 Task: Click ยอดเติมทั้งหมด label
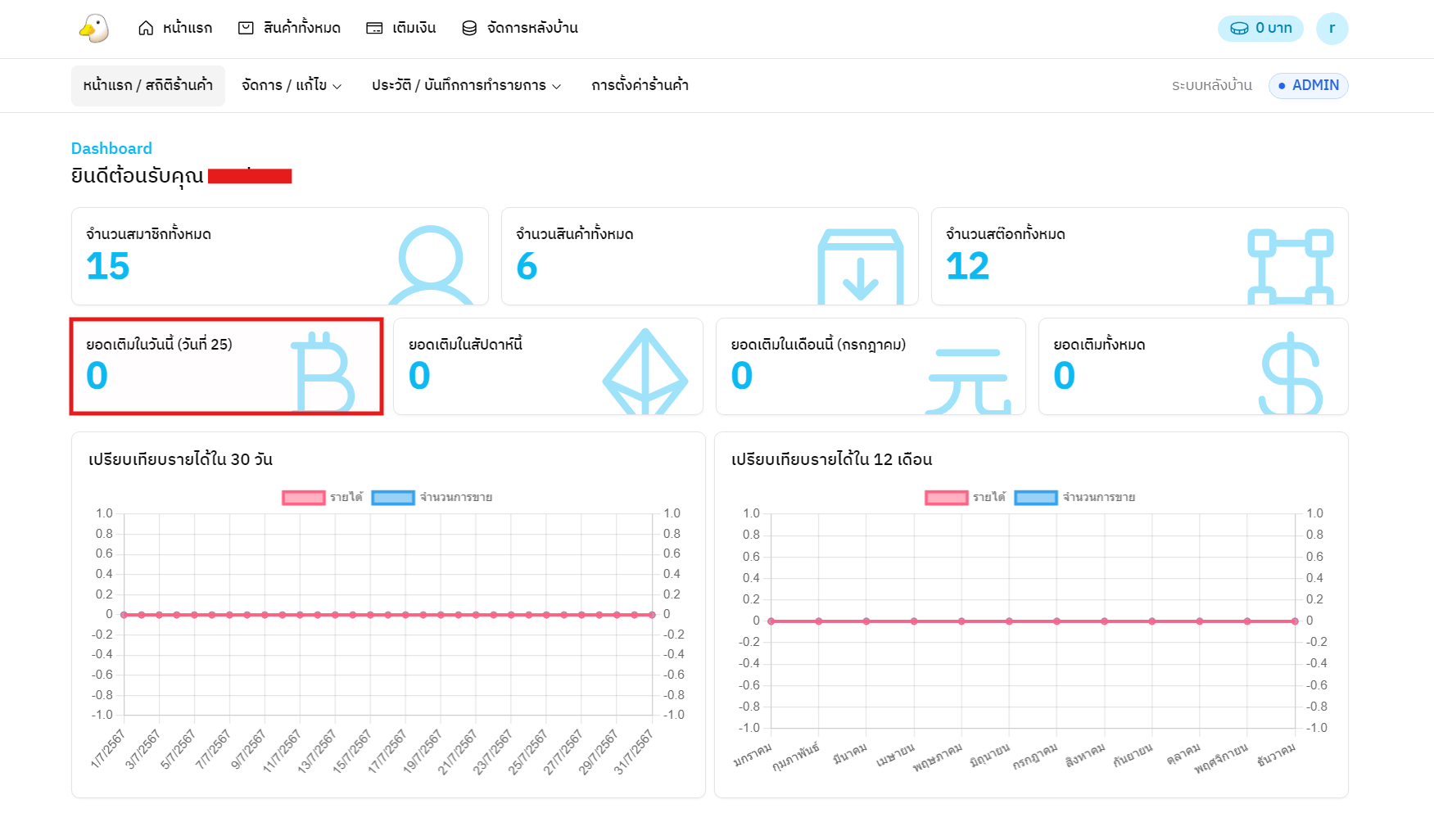[1099, 344]
